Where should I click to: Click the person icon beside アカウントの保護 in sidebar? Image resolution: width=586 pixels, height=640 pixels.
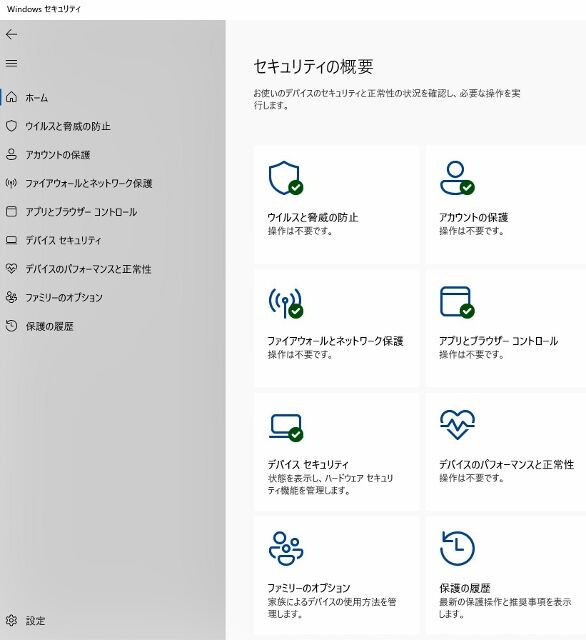(11, 154)
